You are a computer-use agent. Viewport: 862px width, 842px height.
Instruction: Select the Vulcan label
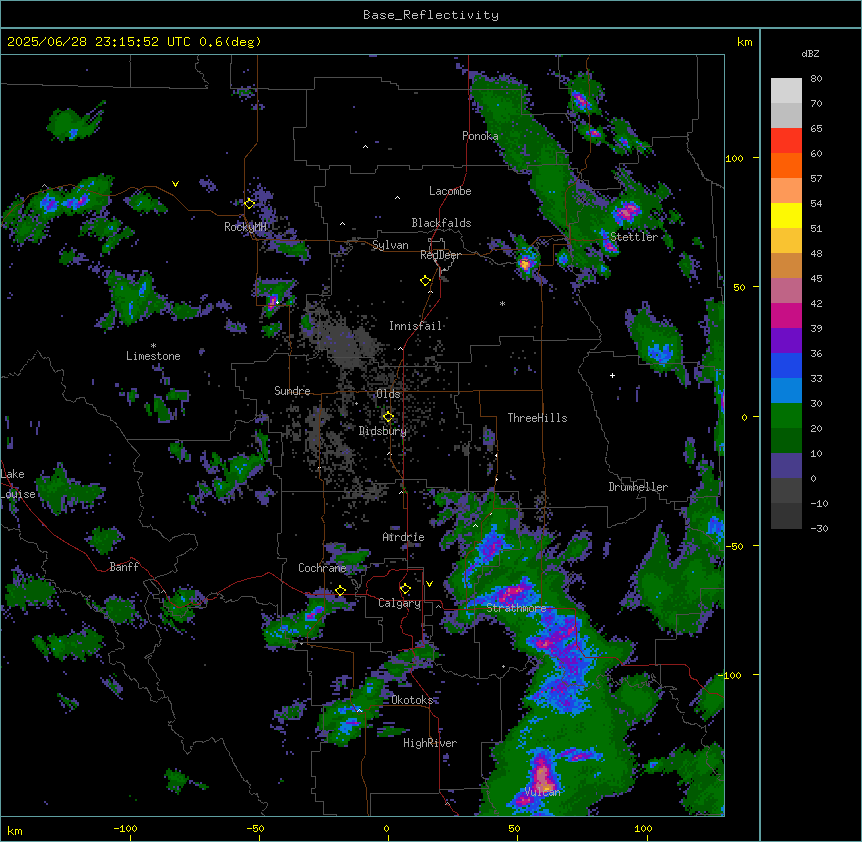[543, 792]
